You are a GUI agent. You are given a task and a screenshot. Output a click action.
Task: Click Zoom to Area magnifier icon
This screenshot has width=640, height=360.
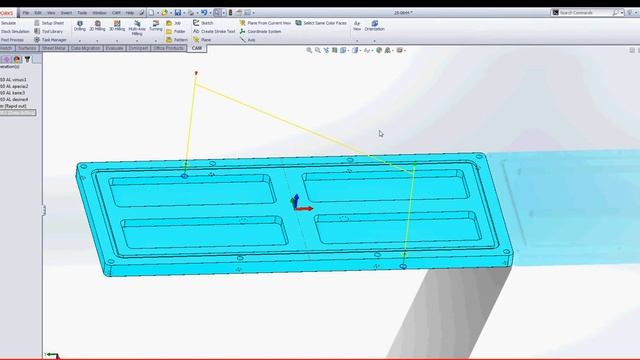318,50
